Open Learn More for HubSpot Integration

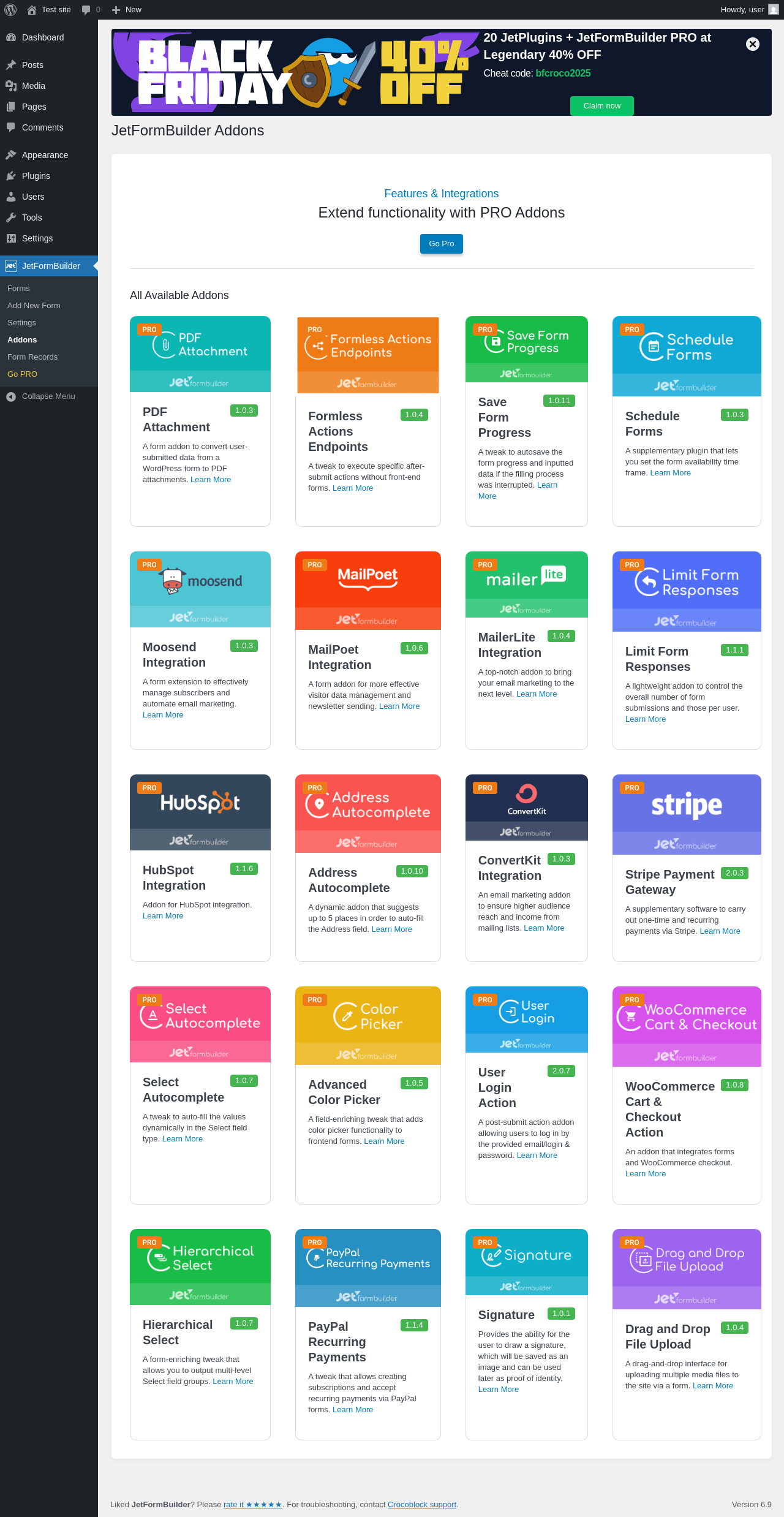(x=163, y=916)
